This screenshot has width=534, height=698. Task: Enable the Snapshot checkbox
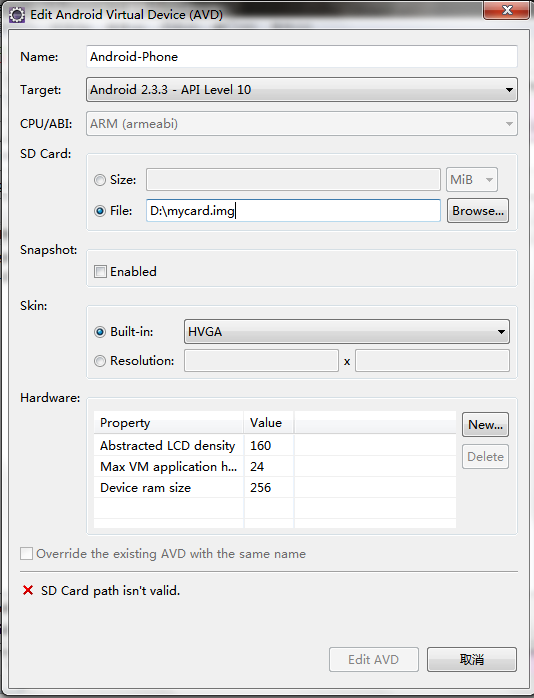tap(100, 272)
